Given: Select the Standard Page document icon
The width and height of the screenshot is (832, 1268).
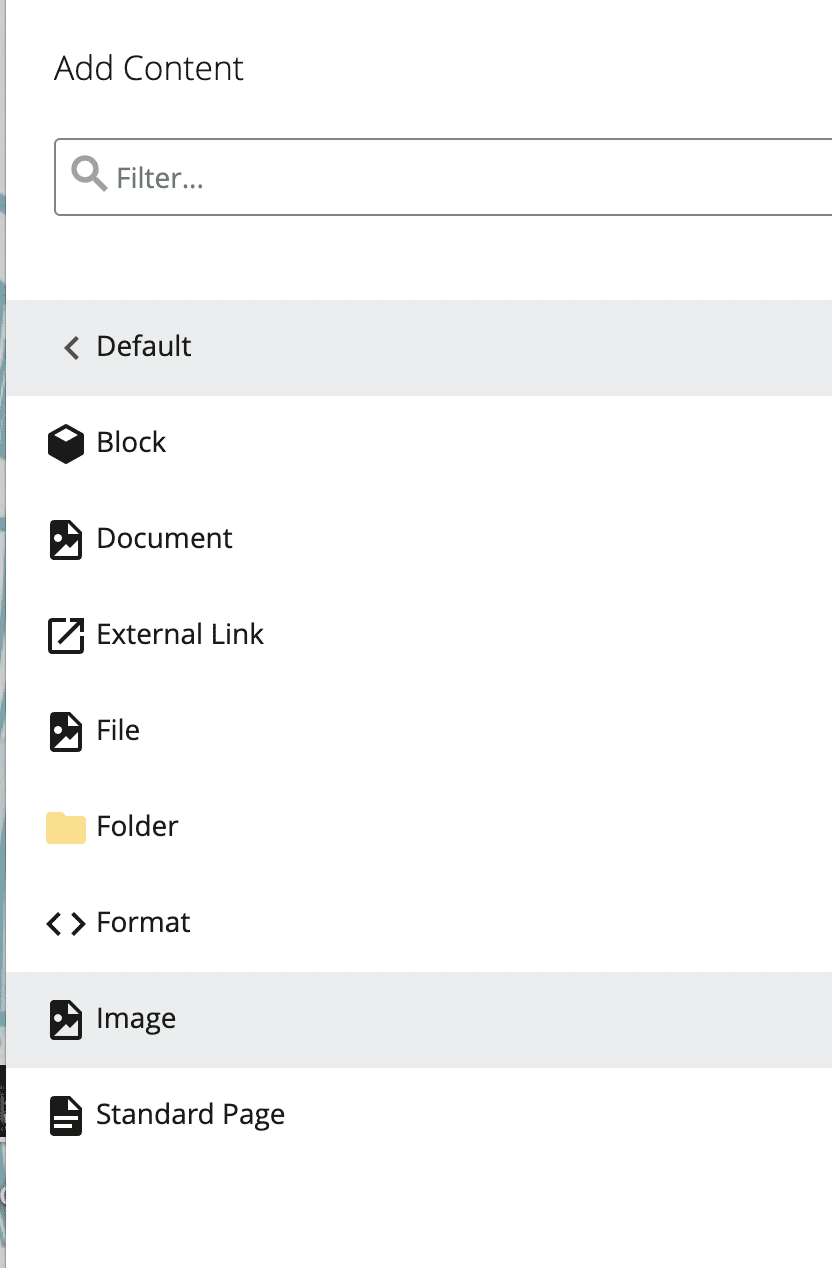Looking at the screenshot, I should pos(64,1115).
